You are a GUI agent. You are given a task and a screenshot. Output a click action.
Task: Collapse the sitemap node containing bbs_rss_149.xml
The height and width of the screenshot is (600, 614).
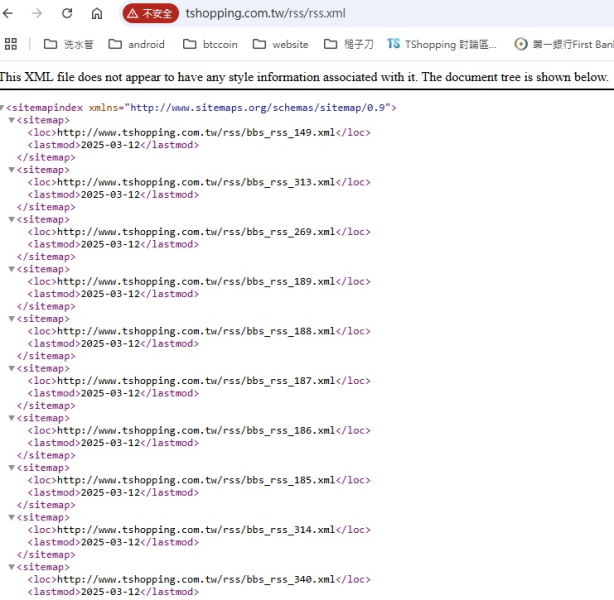point(12,120)
